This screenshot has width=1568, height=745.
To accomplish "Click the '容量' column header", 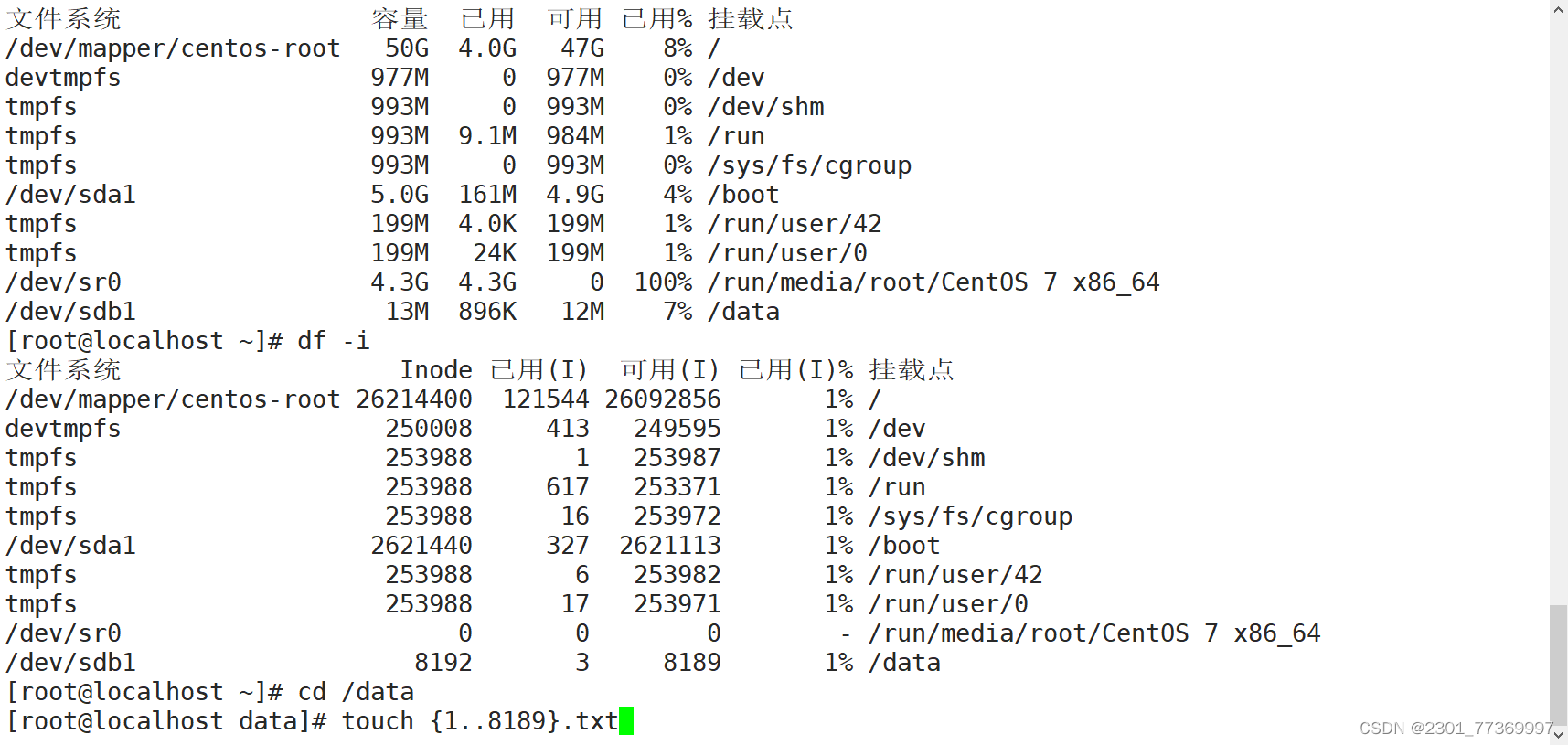I will click(x=400, y=19).
